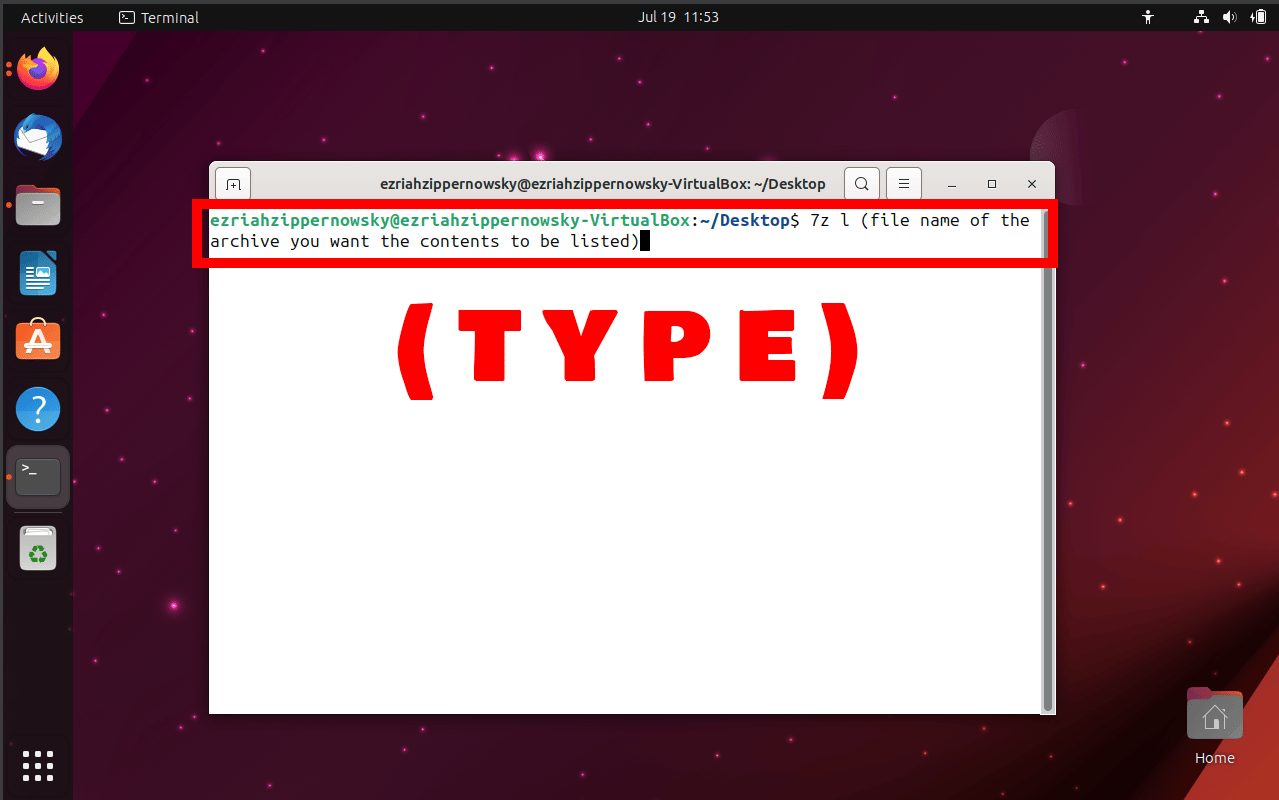
Task: Launch Thunderbird mail from the dock
Action: (x=37, y=137)
